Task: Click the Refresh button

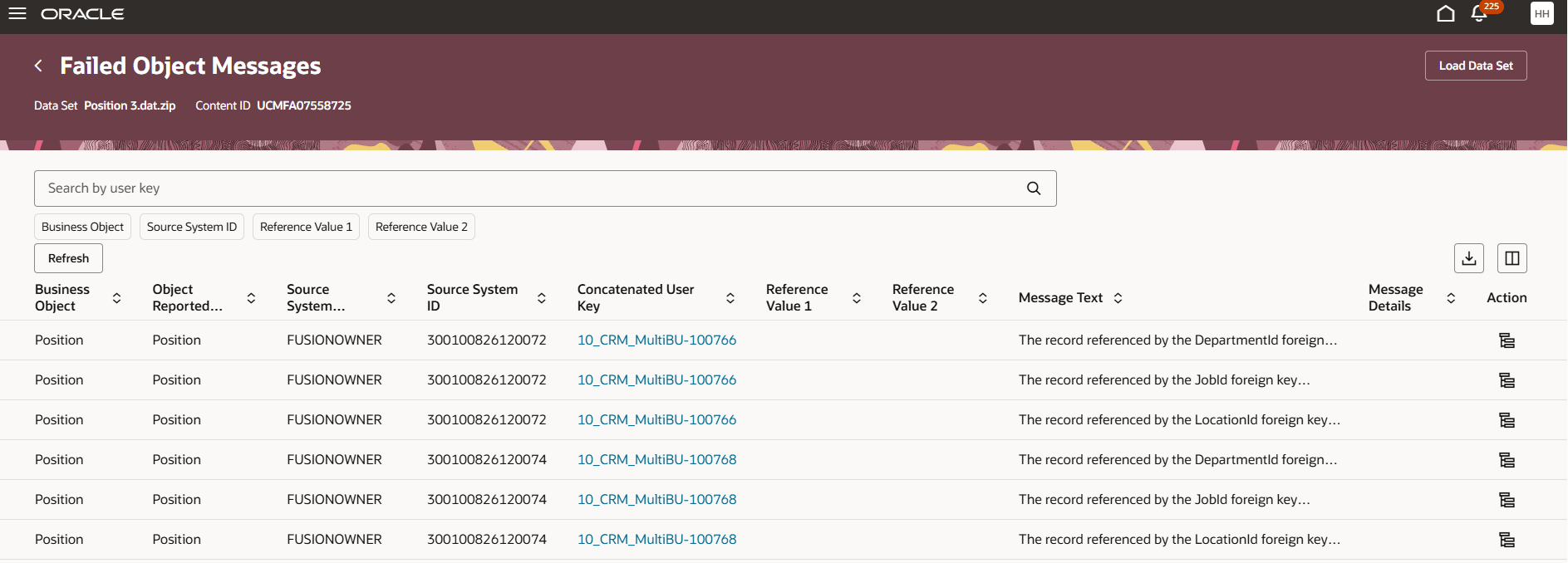Action: pos(68,258)
